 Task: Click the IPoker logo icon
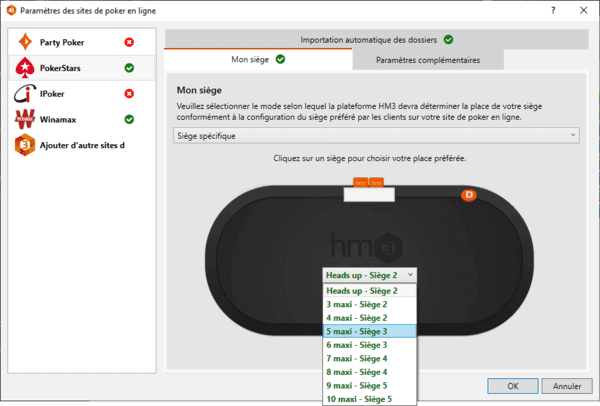coord(25,94)
